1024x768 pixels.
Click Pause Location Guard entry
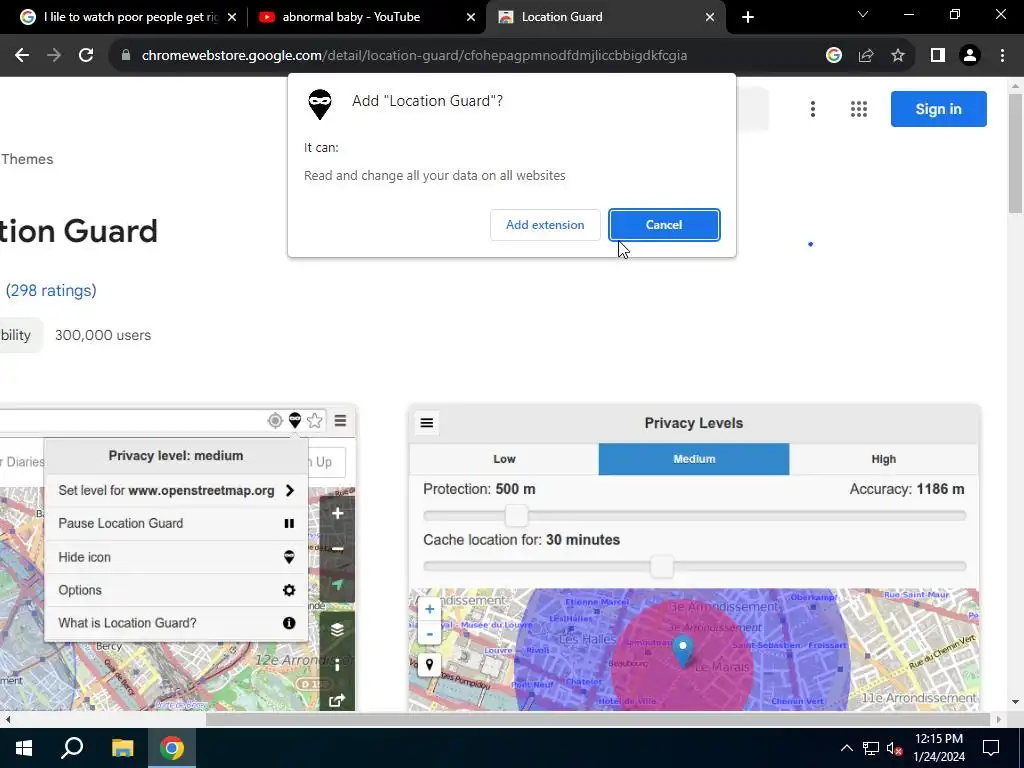click(176, 524)
